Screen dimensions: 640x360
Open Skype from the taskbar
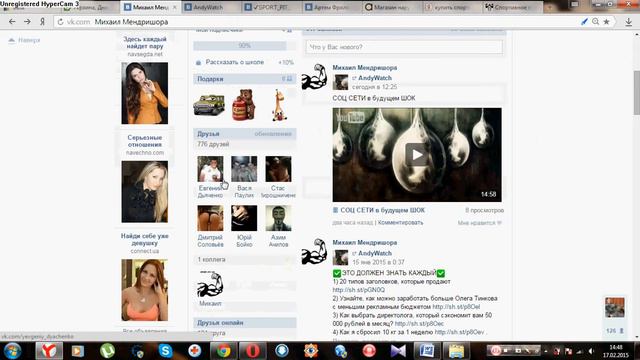pyautogui.click(x=165, y=351)
